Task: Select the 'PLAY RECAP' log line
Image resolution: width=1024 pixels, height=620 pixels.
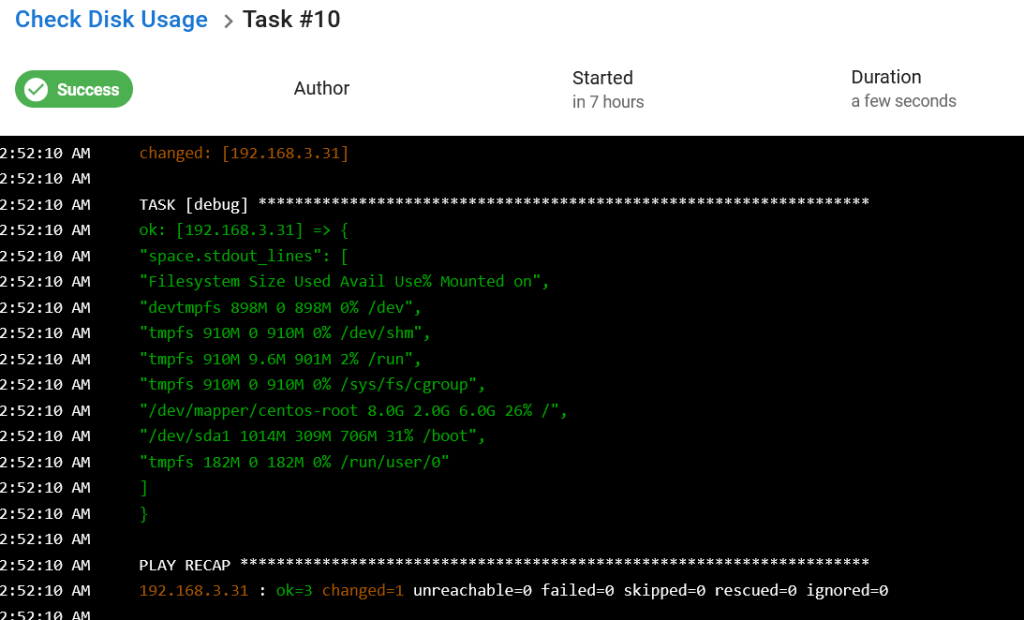Action: pyautogui.click(x=504, y=565)
